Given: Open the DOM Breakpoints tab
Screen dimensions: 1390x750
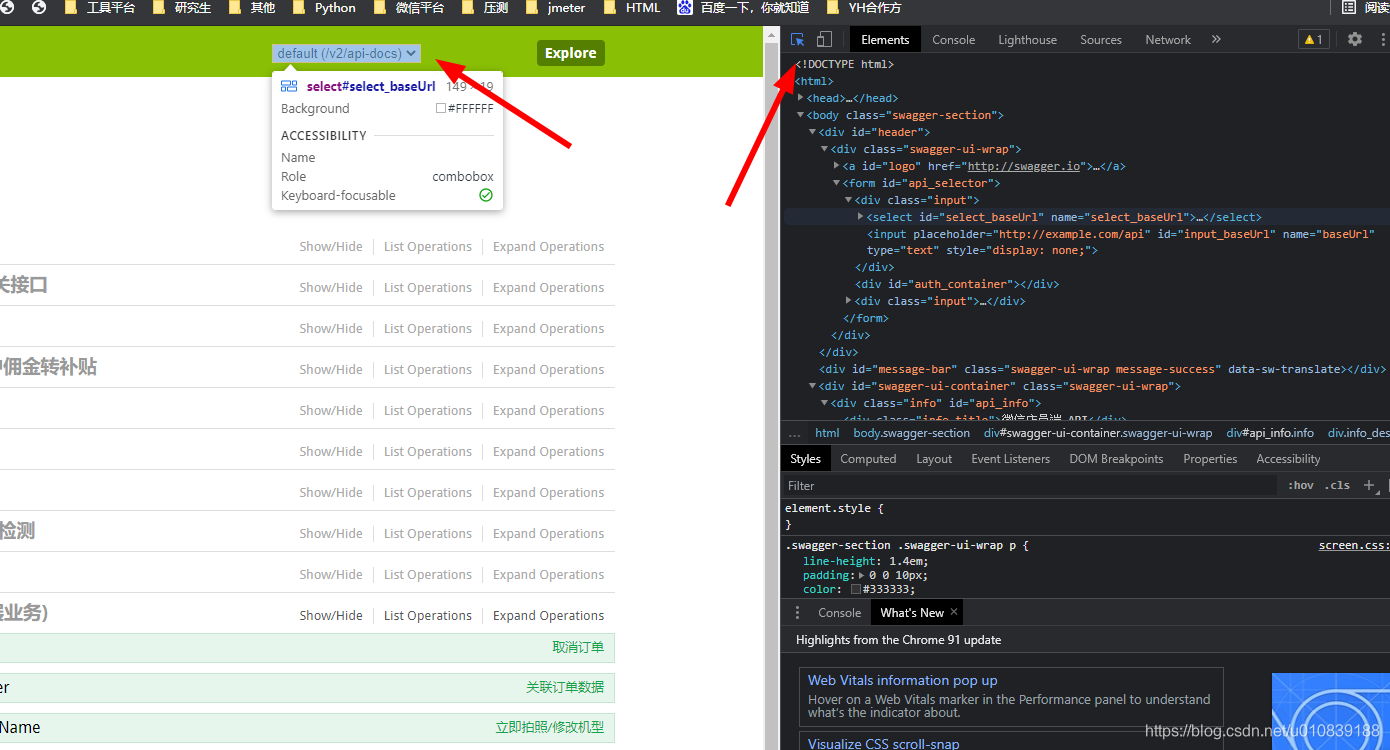Looking at the screenshot, I should coord(1116,459).
